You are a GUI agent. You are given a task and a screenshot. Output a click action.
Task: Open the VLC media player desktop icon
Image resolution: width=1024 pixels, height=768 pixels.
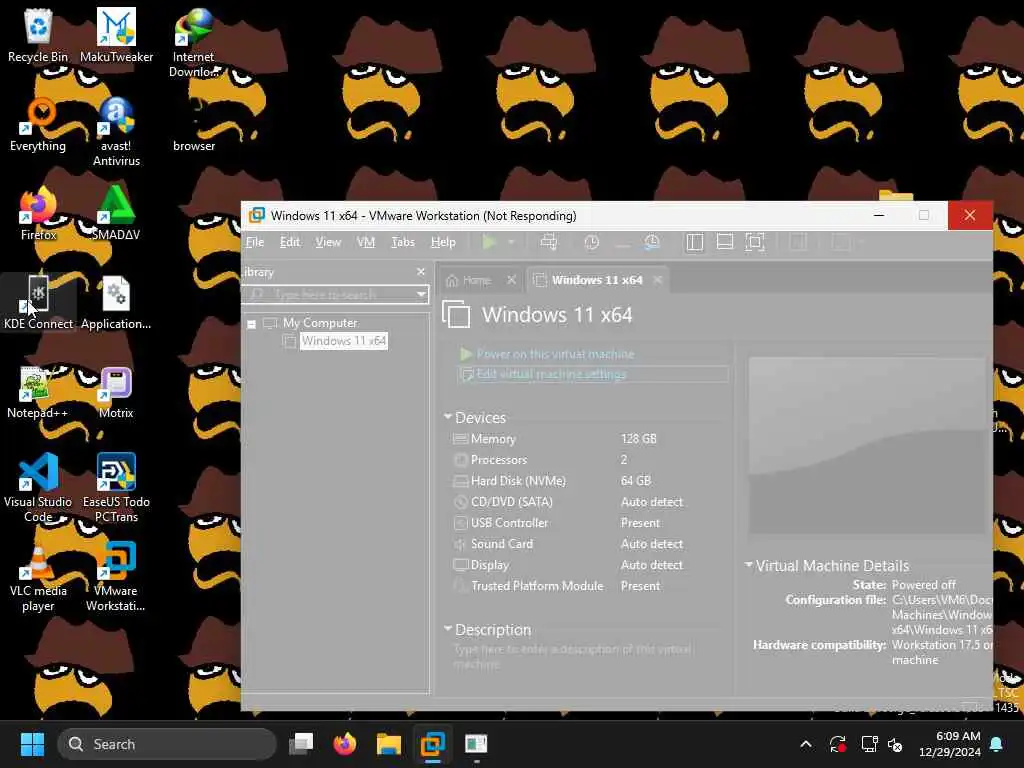point(38,576)
